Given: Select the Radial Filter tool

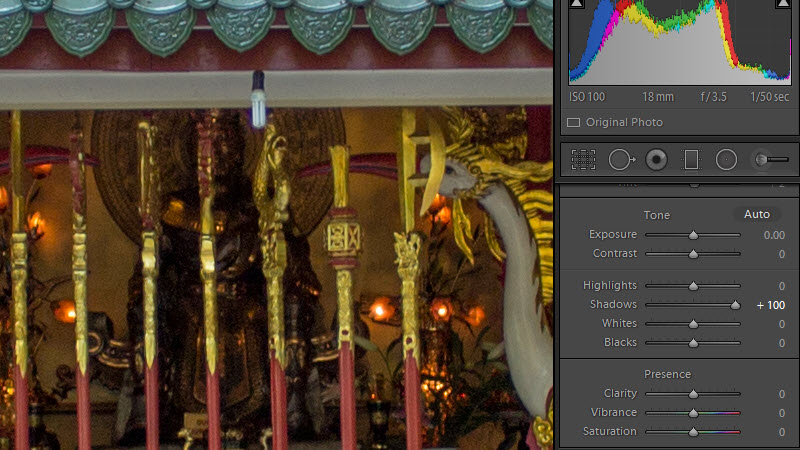Looking at the screenshot, I should 726,159.
